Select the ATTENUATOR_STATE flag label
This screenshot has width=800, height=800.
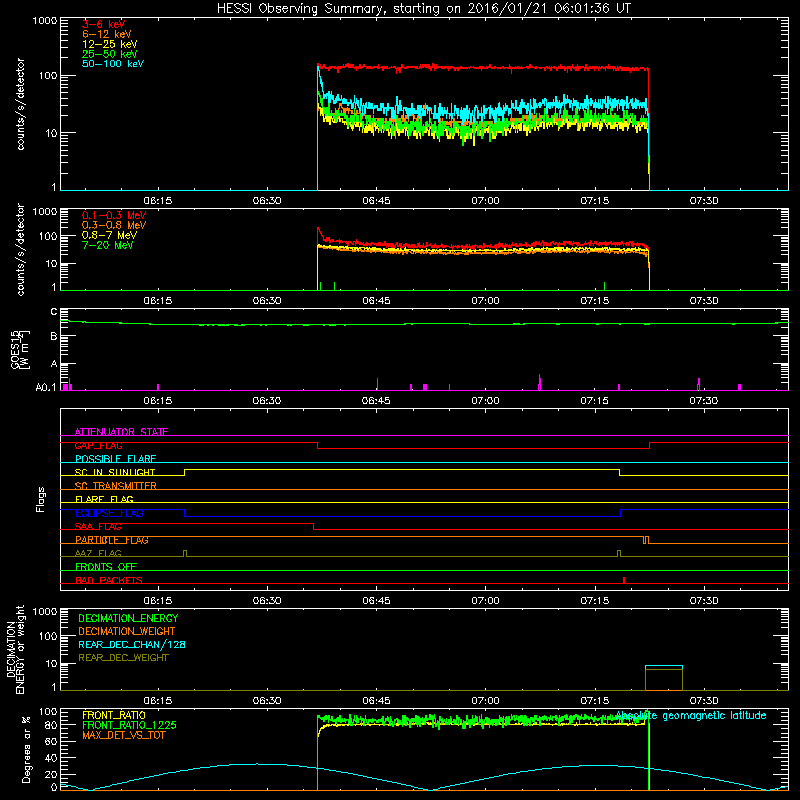121,432
